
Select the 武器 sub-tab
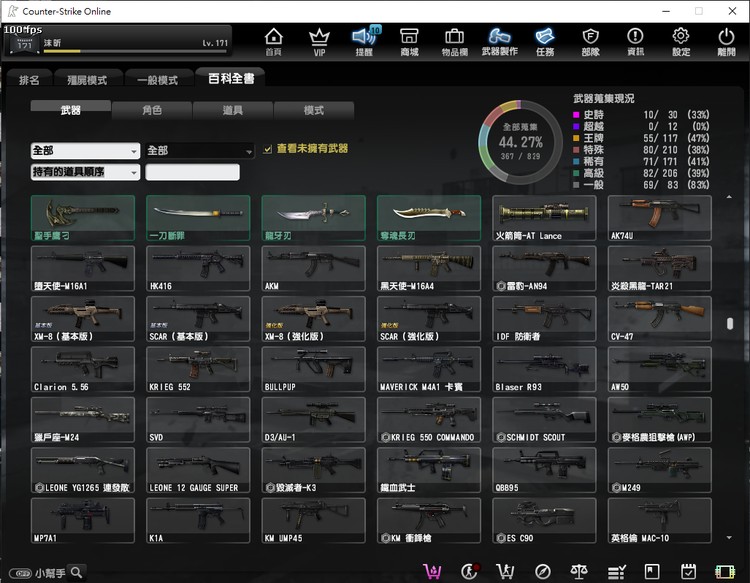(70, 110)
